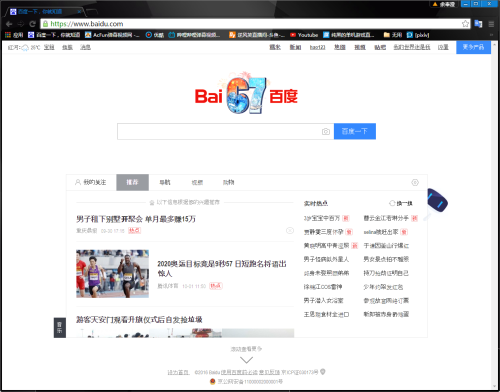Dismiss the 别墅开聚会 news item with its X

click(290, 230)
